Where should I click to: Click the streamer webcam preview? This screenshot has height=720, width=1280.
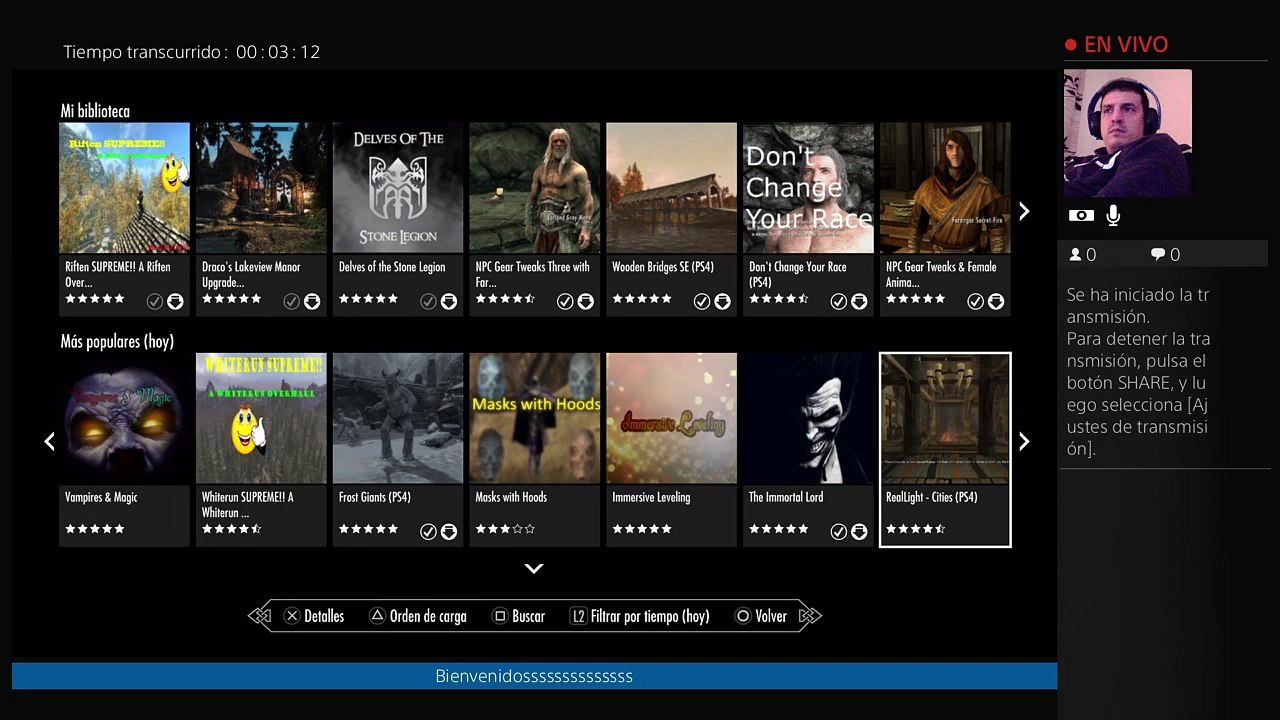[x=1128, y=133]
